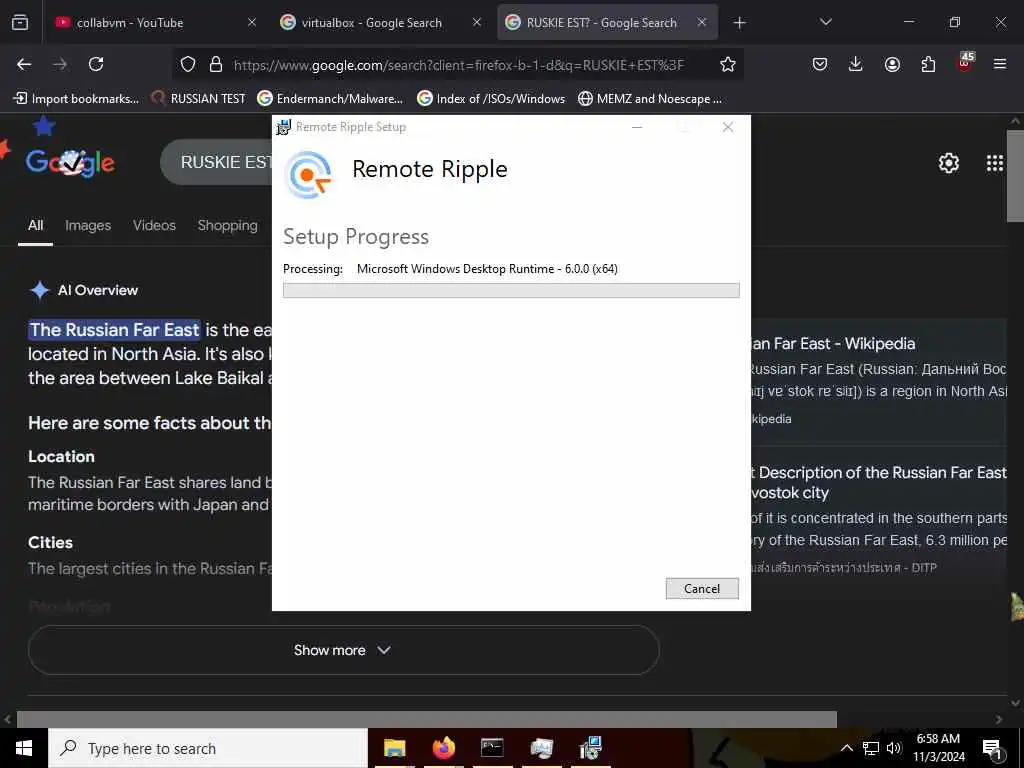The image size is (1024, 768).
Task: Open Firefox from the taskbar
Action: tap(443, 748)
